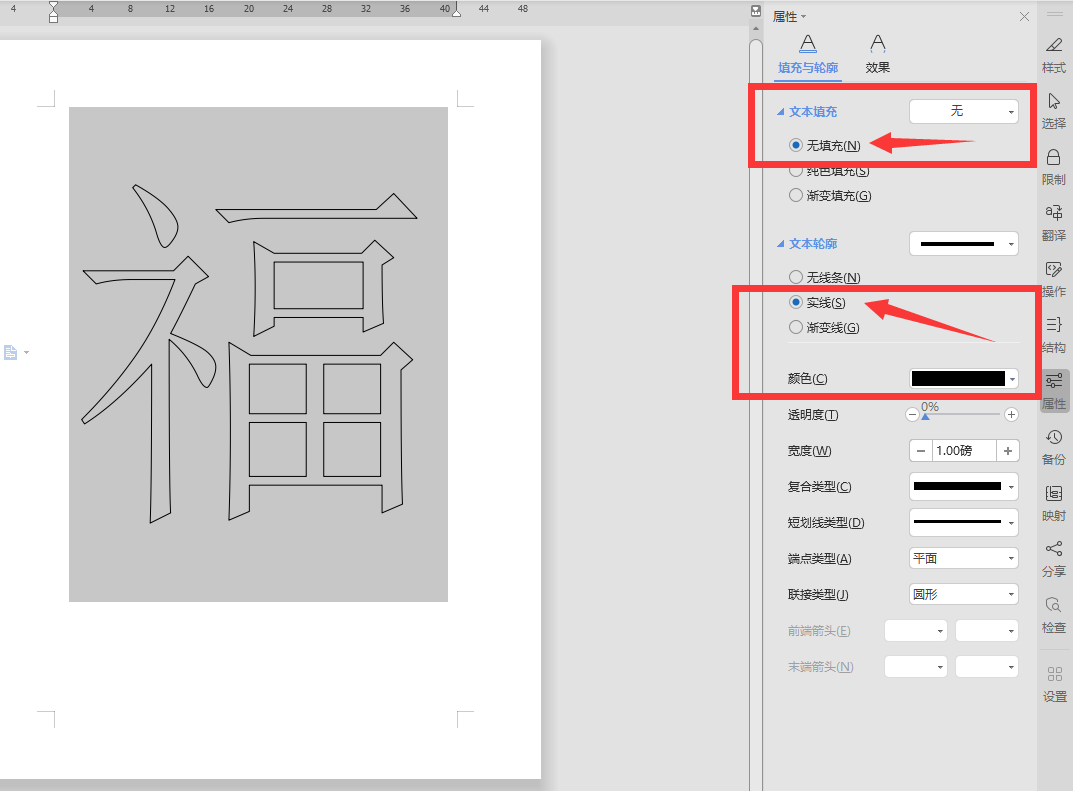Switch to the 填充与轮廓 tab

[807, 55]
